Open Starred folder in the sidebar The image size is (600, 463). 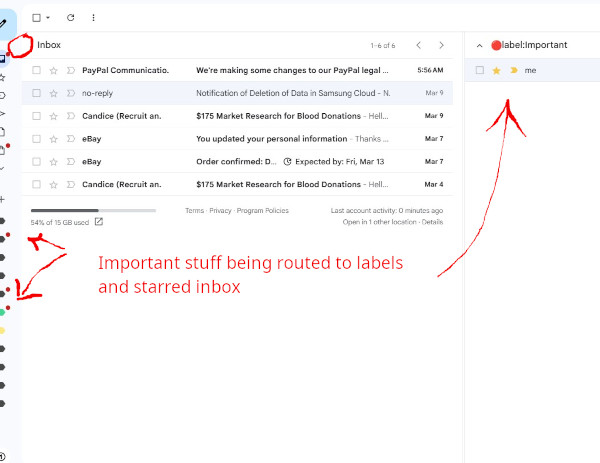click(x=3, y=77)
